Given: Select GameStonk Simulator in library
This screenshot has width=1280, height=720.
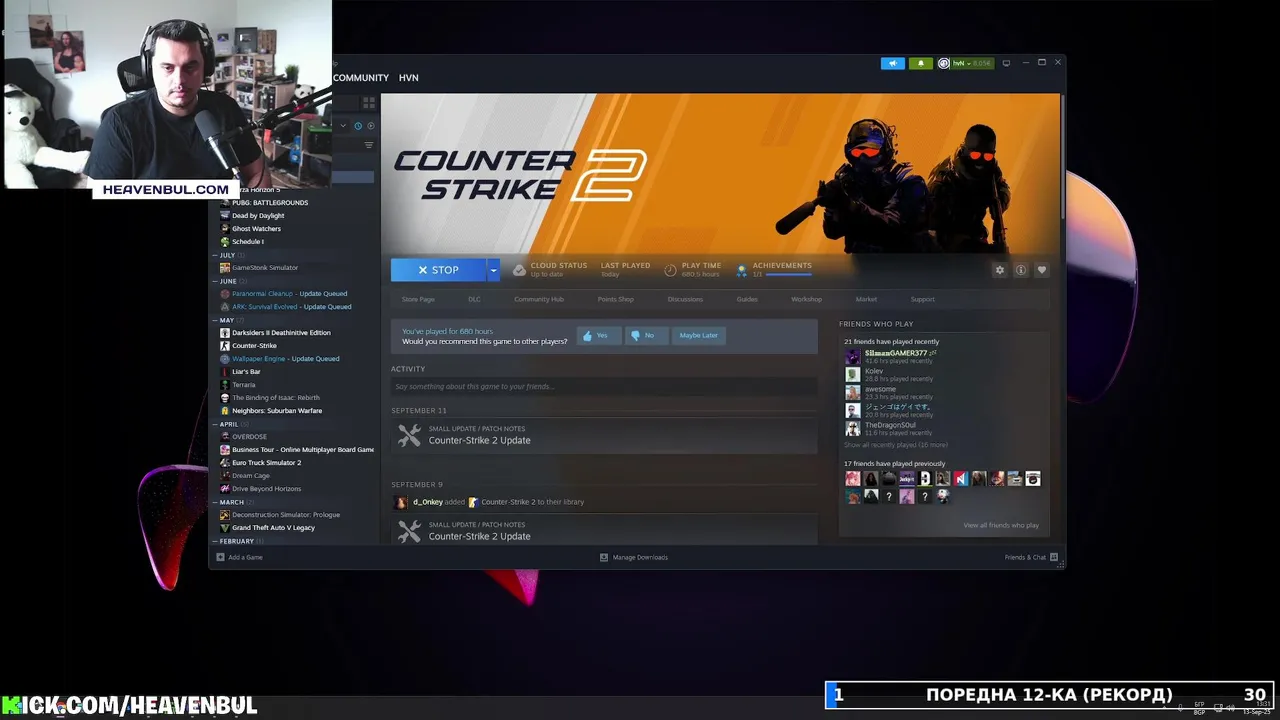Looking at the screenshot, I should pyautogui.click(x=265, y=268).
